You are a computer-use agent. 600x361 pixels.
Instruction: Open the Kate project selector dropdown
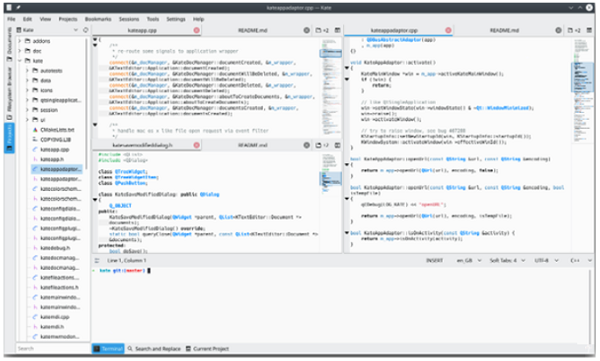pyautogui.click(x=47, y=30)
